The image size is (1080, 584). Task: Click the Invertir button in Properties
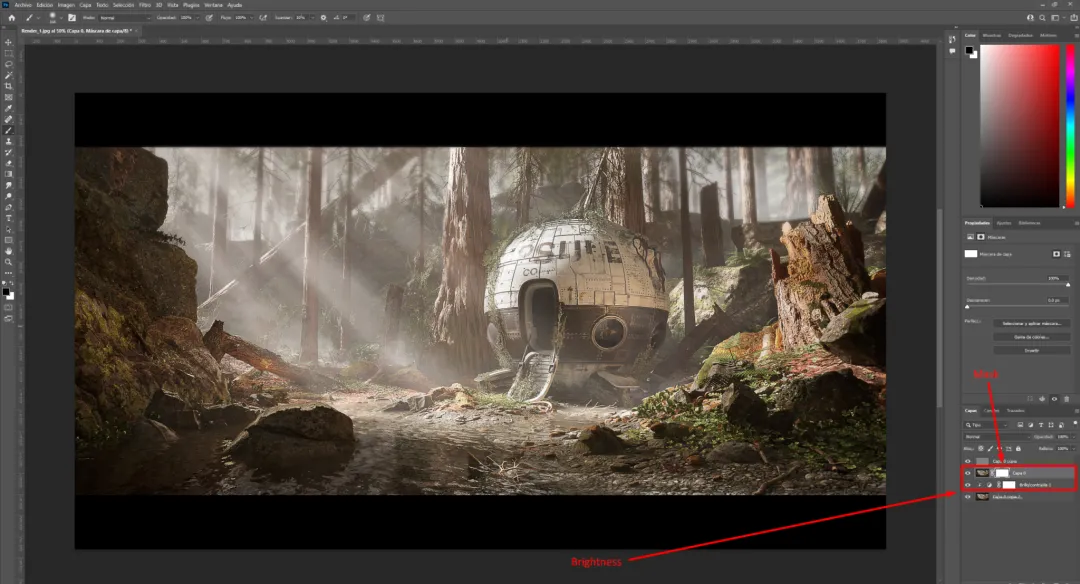(x=1031, y=351)
